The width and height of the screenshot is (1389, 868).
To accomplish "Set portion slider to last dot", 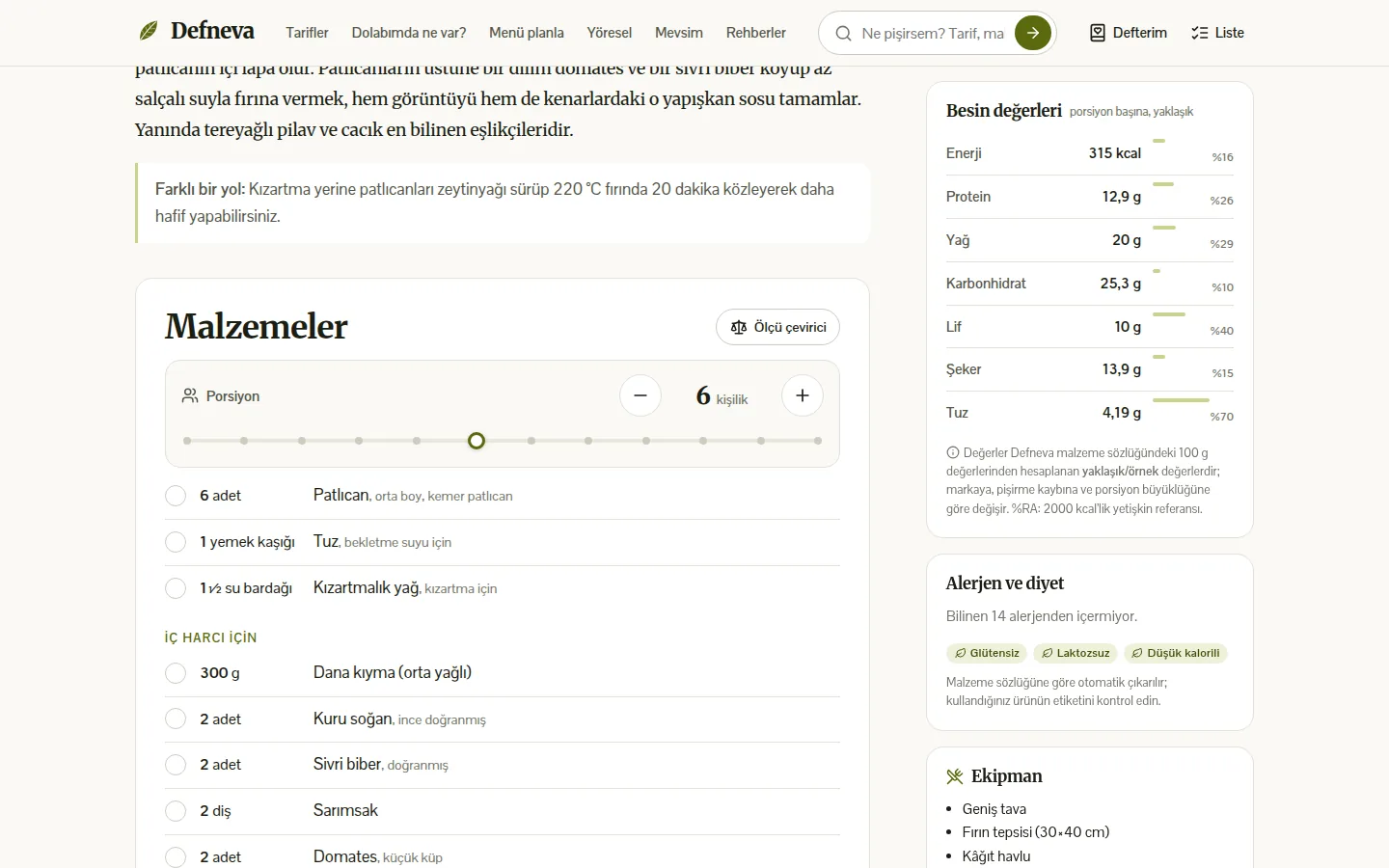I will [x=818, y=441].
